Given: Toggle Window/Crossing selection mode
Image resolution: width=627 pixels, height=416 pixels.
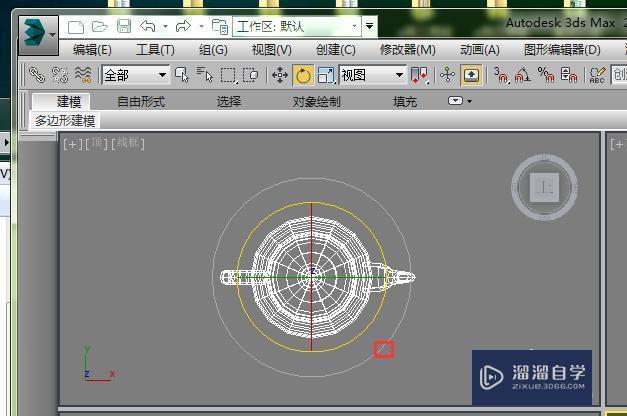Looking at the screenshot, I should (251, 75).
